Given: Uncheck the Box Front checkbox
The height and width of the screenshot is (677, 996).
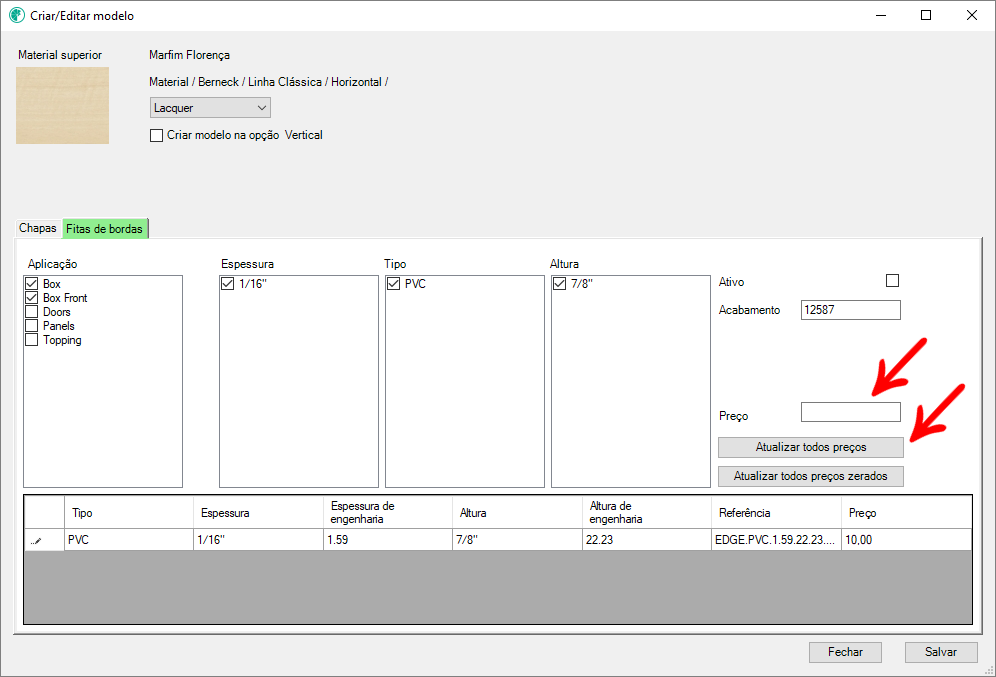Looking at the screenshot, I should [32, 298].
